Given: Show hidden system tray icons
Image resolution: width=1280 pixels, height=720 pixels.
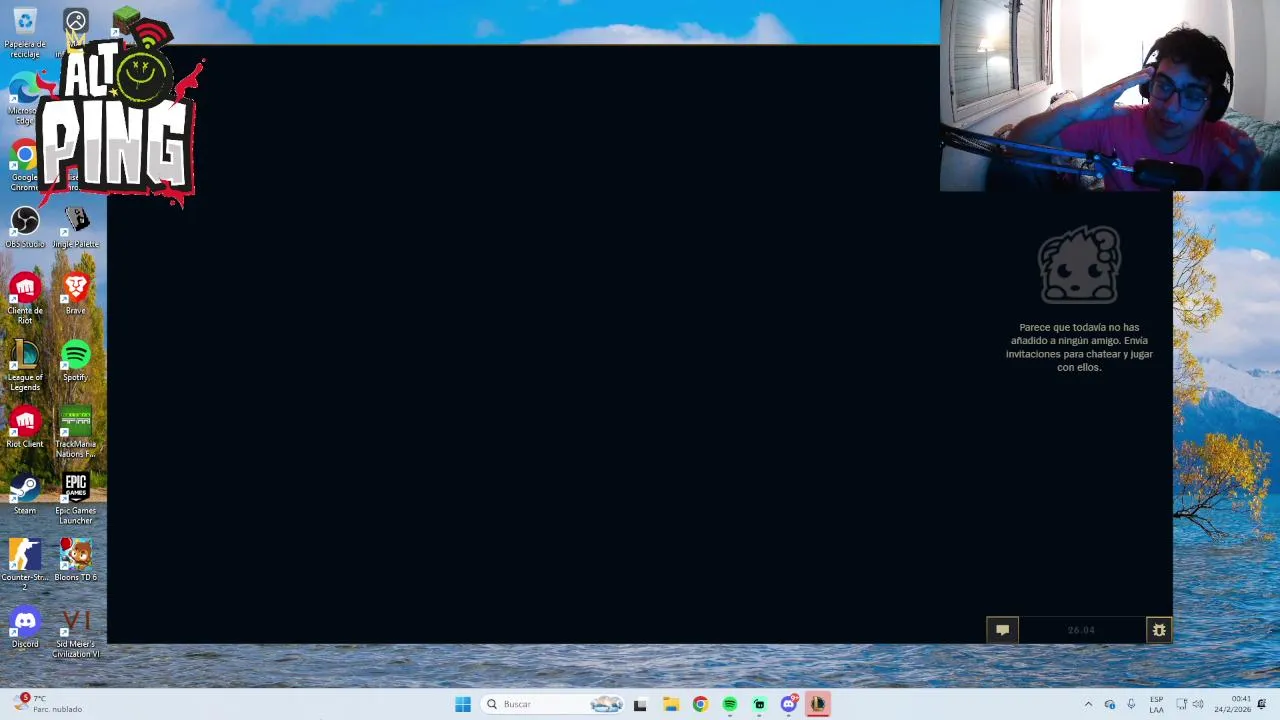Looking at the screenshot, I should 1088,704.
